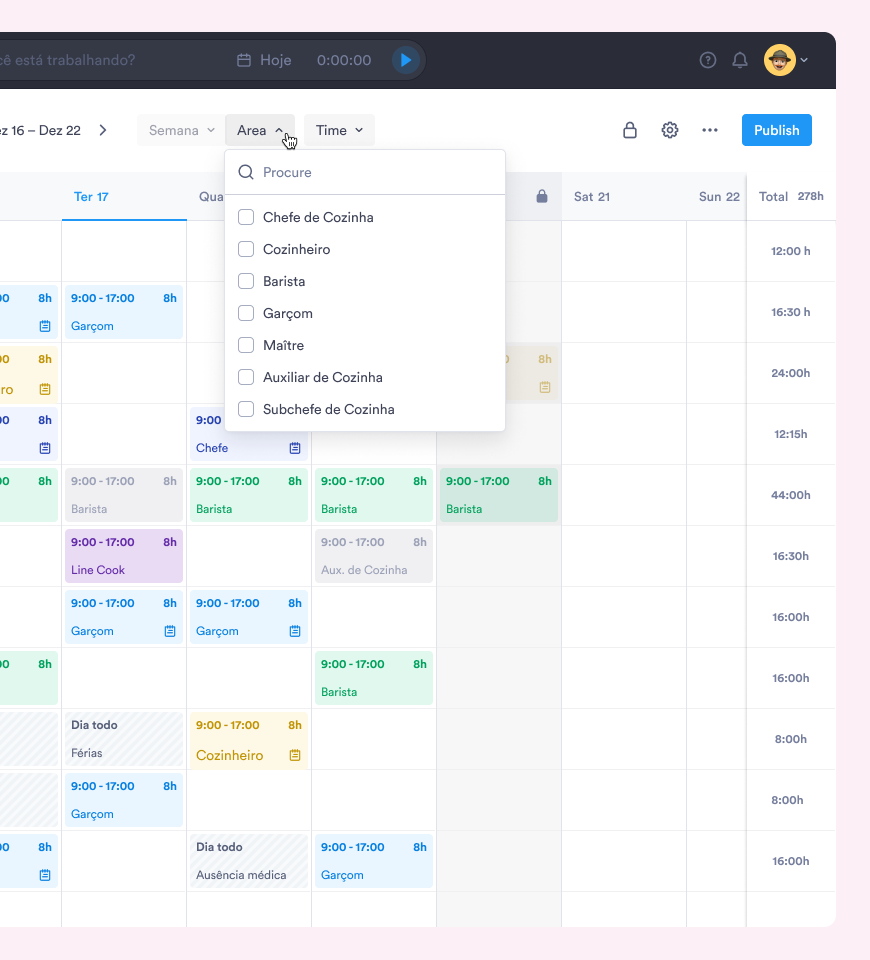Image resolution: width=870 pixels, height=960 pixels.
Task: Enable the Maître checkbox
Action: [x=246, y=345]
